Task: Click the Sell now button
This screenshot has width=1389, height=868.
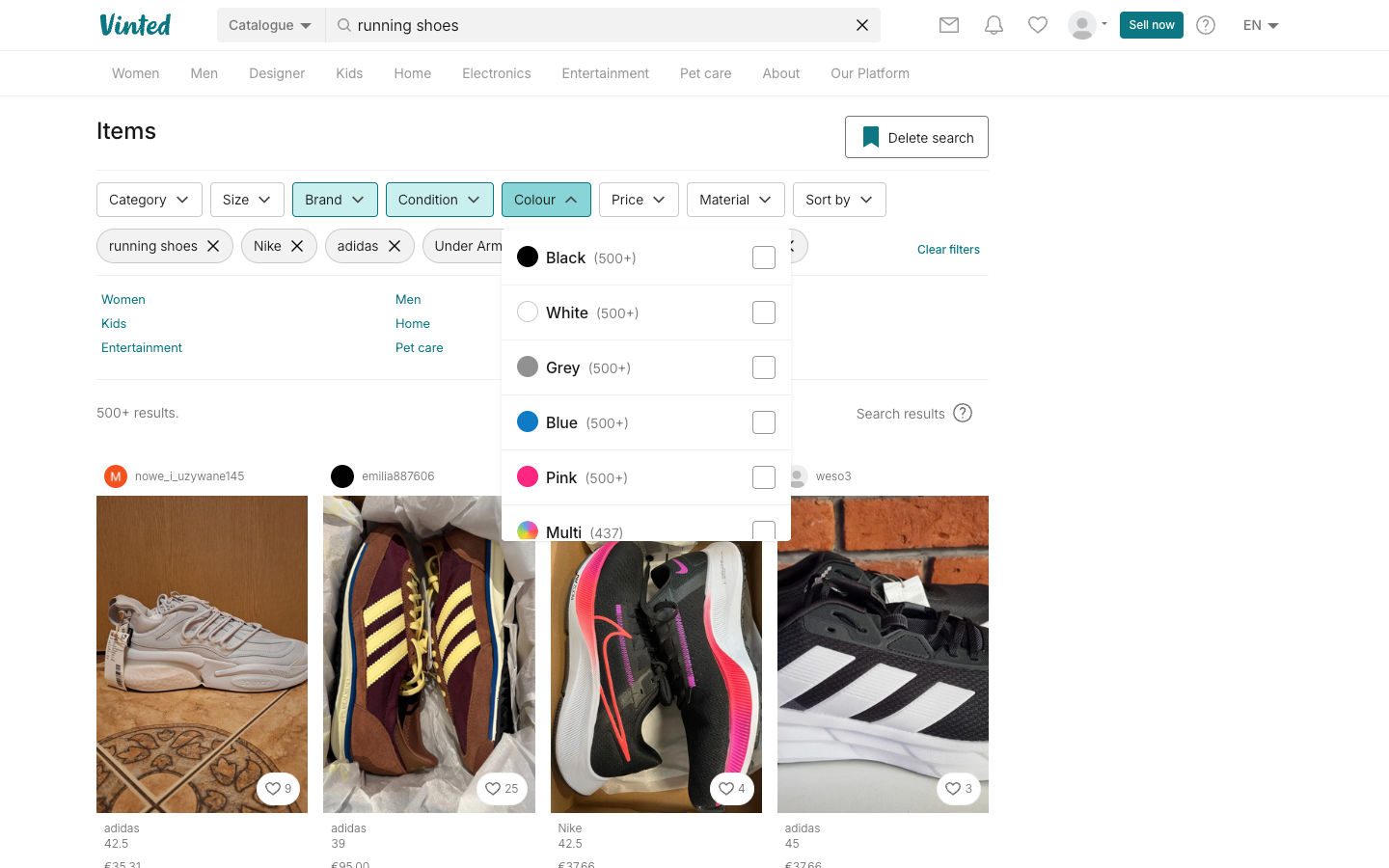Action: [x=1152, y=25]
